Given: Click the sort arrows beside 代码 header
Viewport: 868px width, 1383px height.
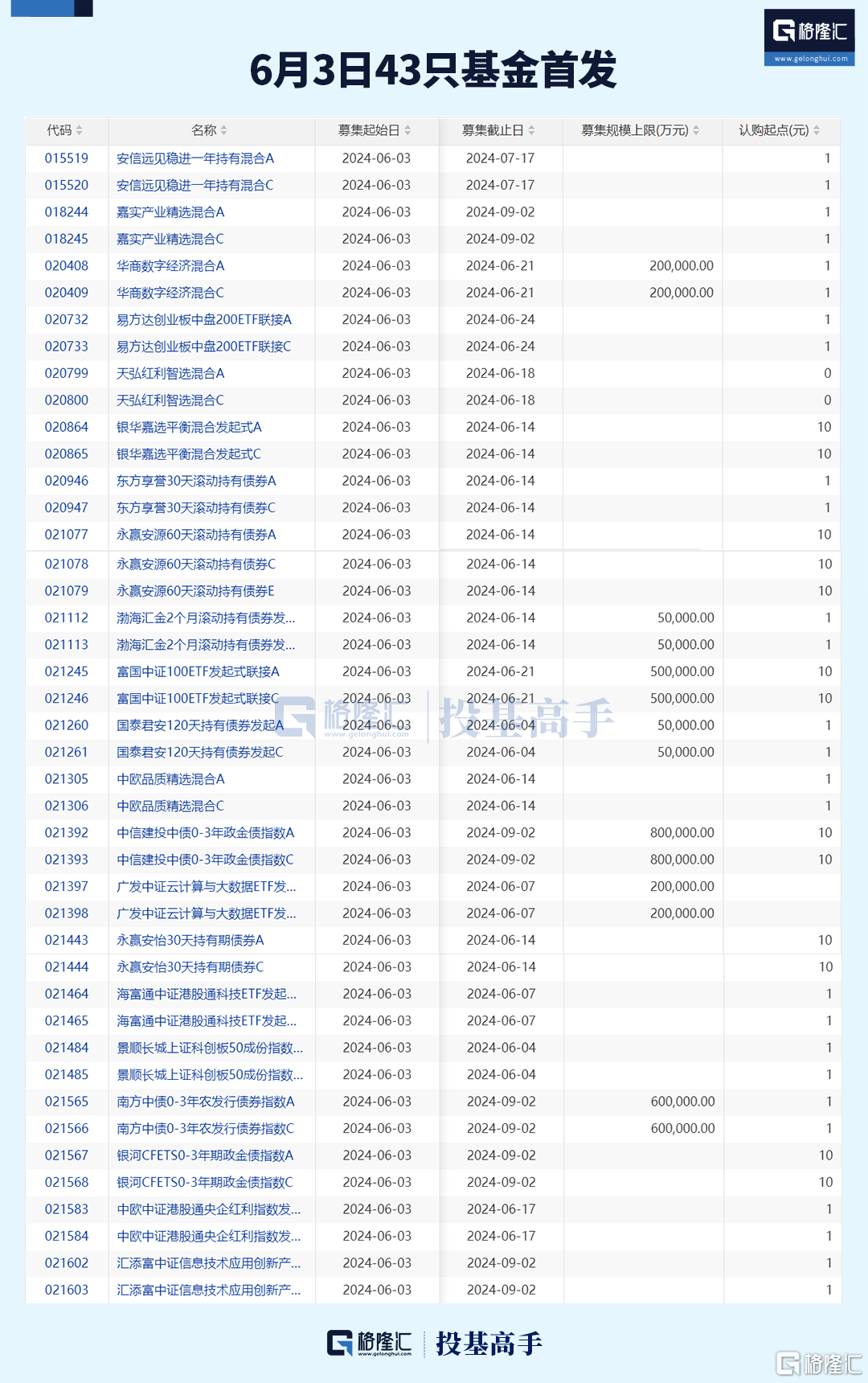Looking at the screenshot, I should click(x=80, y=130).
